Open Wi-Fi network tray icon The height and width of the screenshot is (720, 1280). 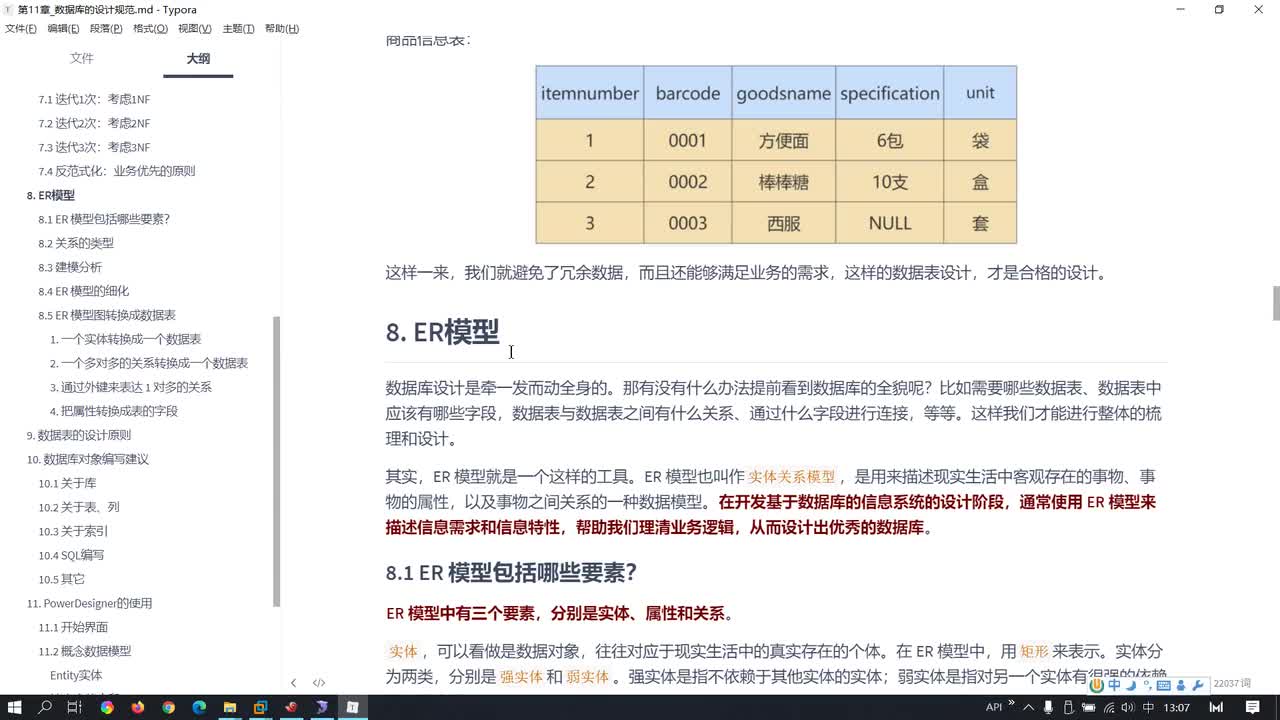click(x=1107, y=707)
